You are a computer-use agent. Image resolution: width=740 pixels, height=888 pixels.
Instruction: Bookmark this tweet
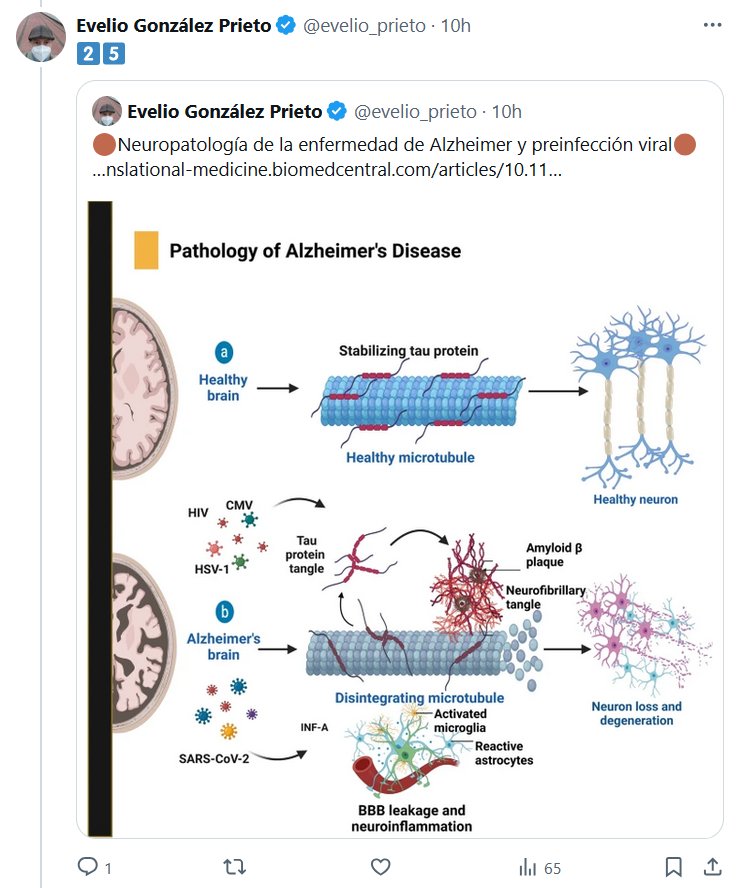click(674, 866)
